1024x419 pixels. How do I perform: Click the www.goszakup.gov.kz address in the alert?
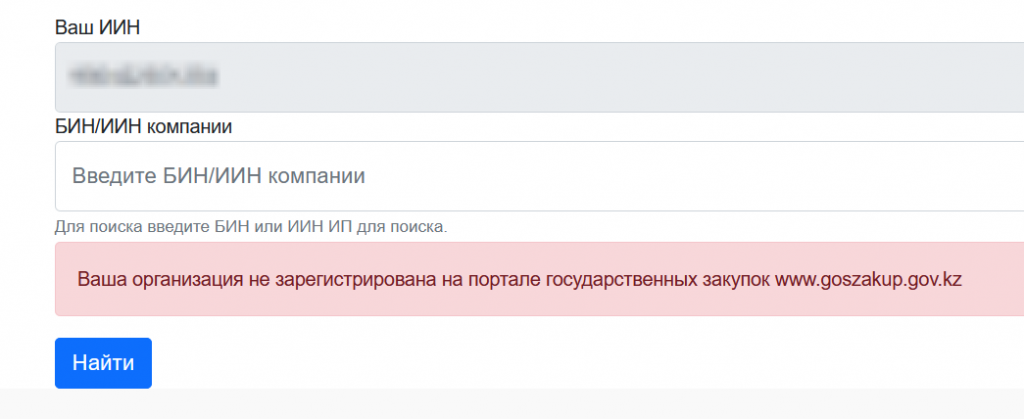[x=868, y=279]
